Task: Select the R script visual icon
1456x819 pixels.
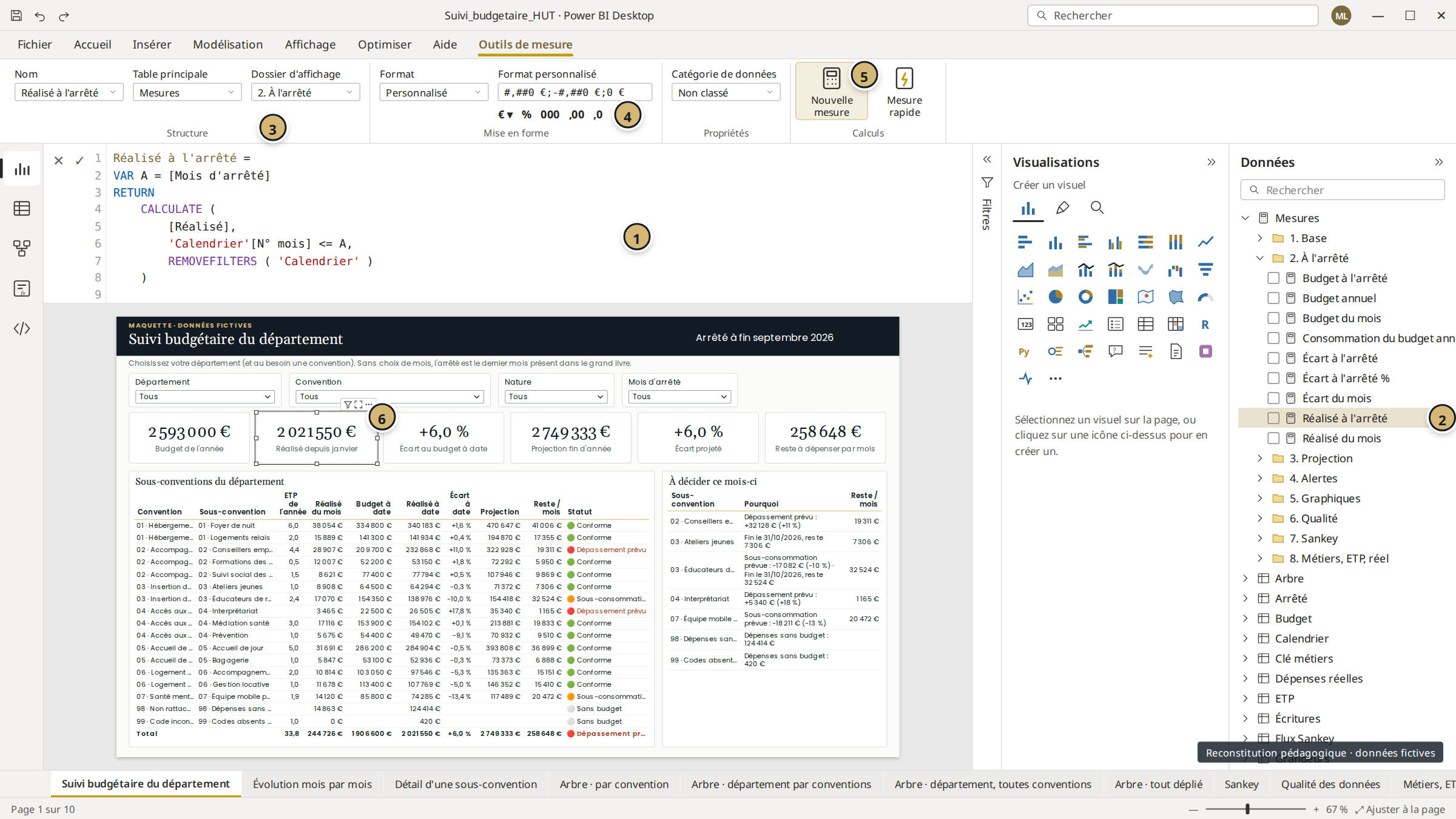Action: 1205,324
